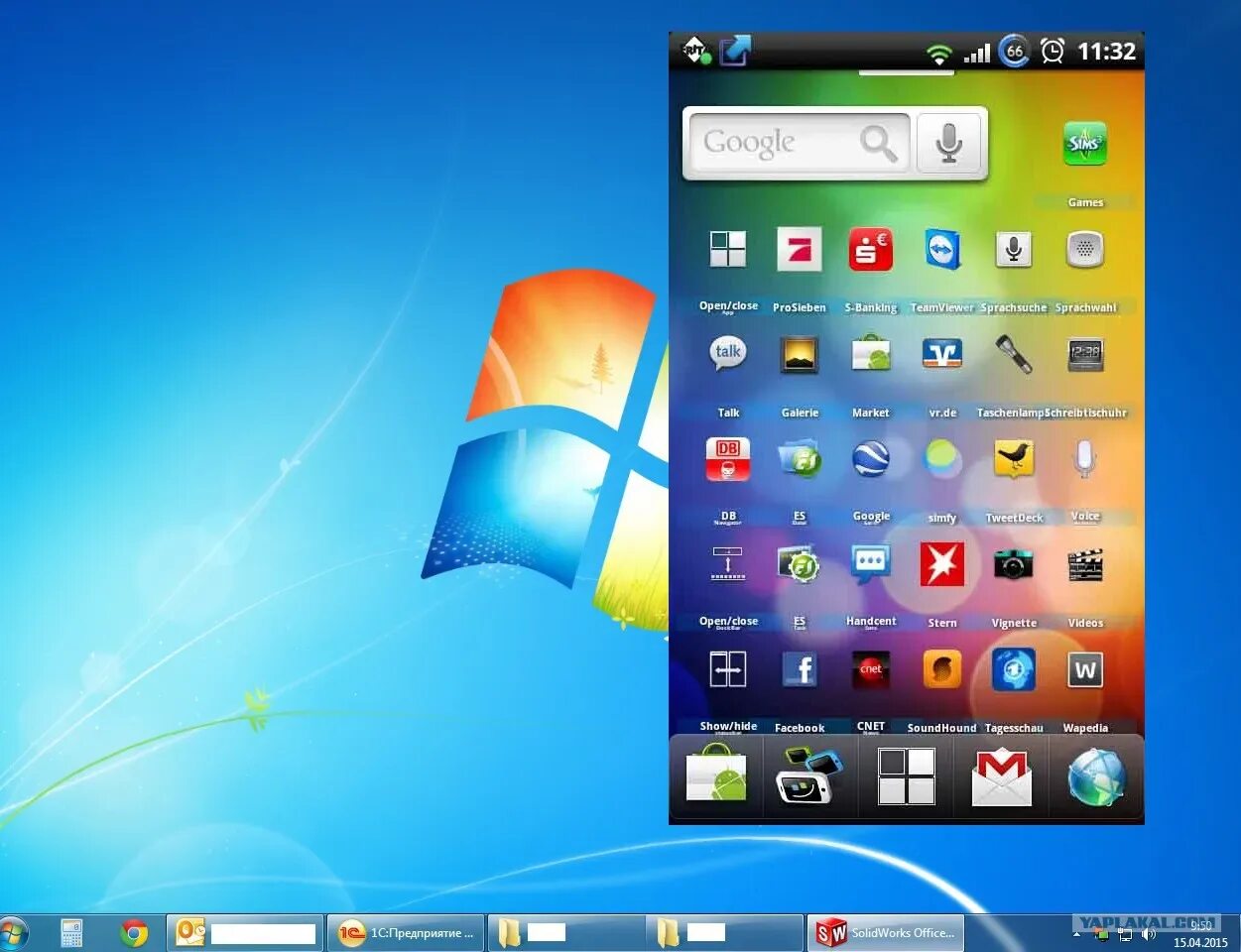Tap the microphone voice search button
Viewport: 1241px width, 952px height.
click(x=949, y=144)
